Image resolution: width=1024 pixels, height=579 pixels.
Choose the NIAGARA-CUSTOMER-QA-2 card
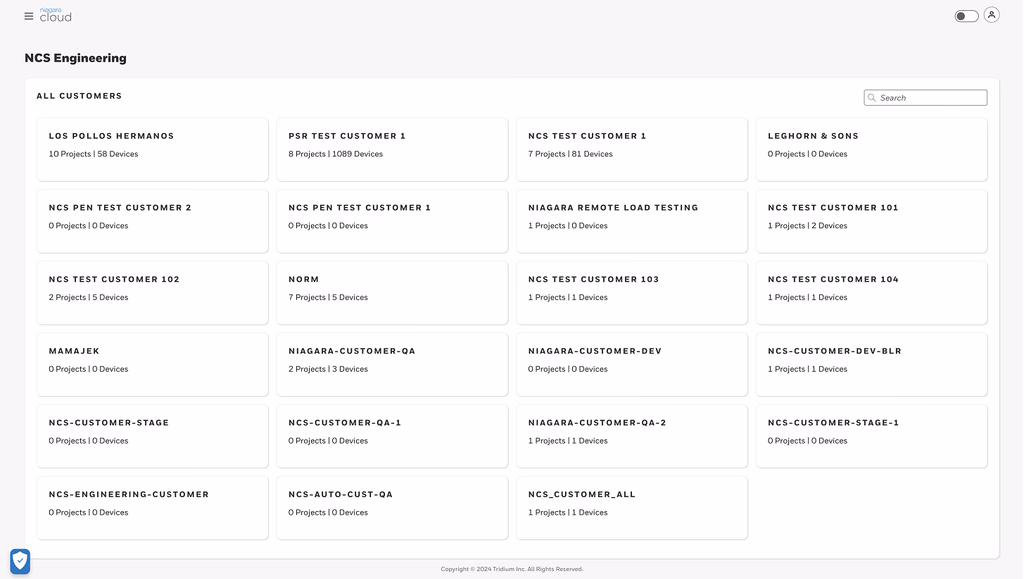pyautogui.click(x=632, y=437)
